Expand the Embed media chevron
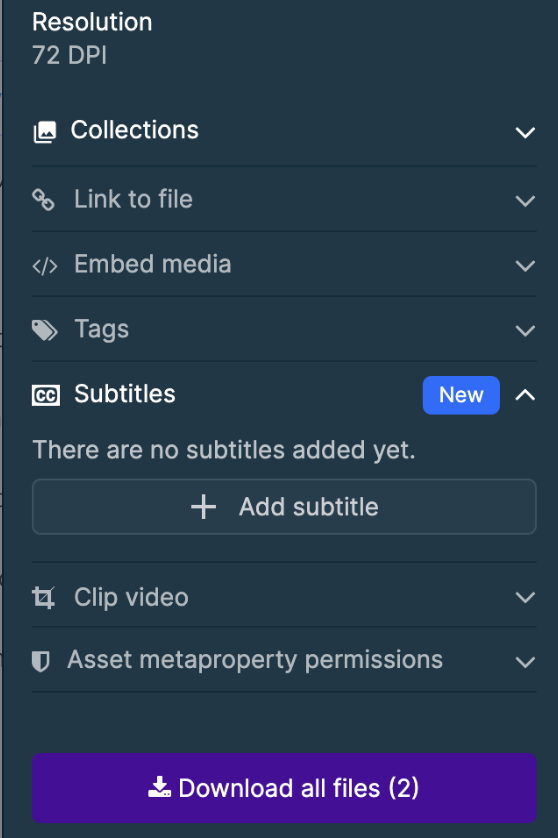The height and width of the screenshot is (838, 558). (525, 266)
